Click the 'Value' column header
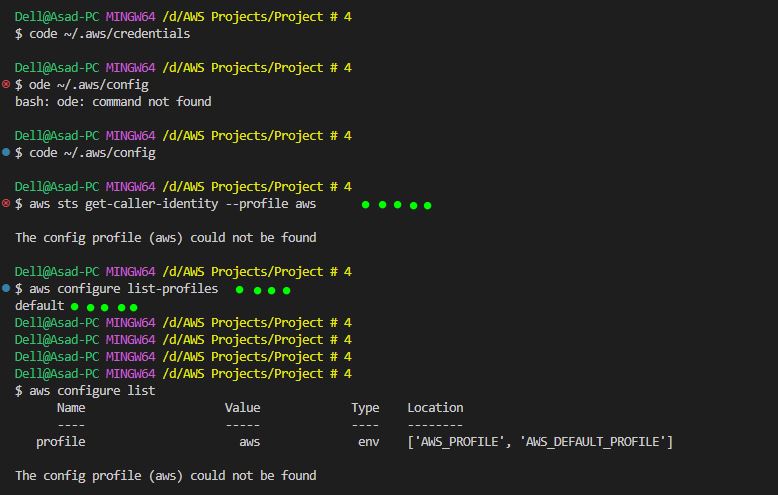This screenshot has height=495, width=778. click(x=242, y=408)
